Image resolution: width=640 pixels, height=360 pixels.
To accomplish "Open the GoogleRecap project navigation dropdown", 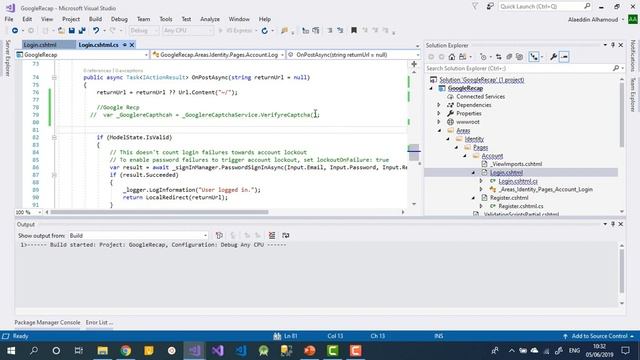I will [82, 55].
